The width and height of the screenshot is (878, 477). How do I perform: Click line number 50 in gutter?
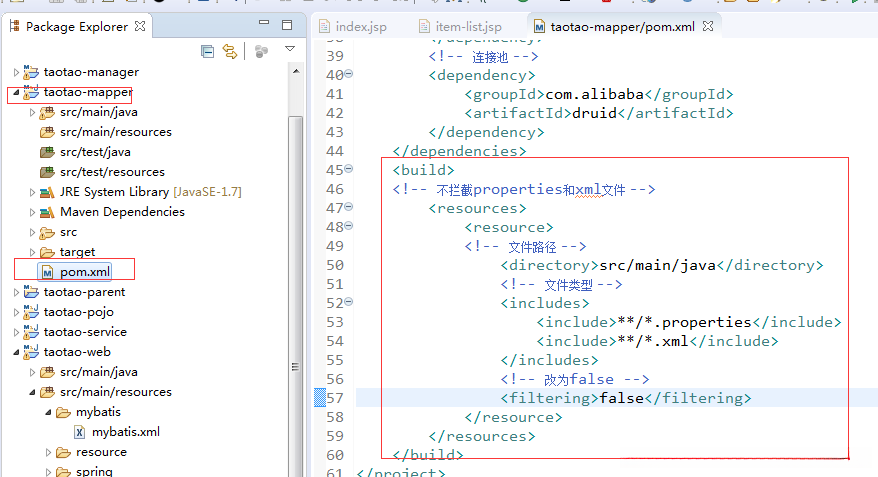point(334,265)
